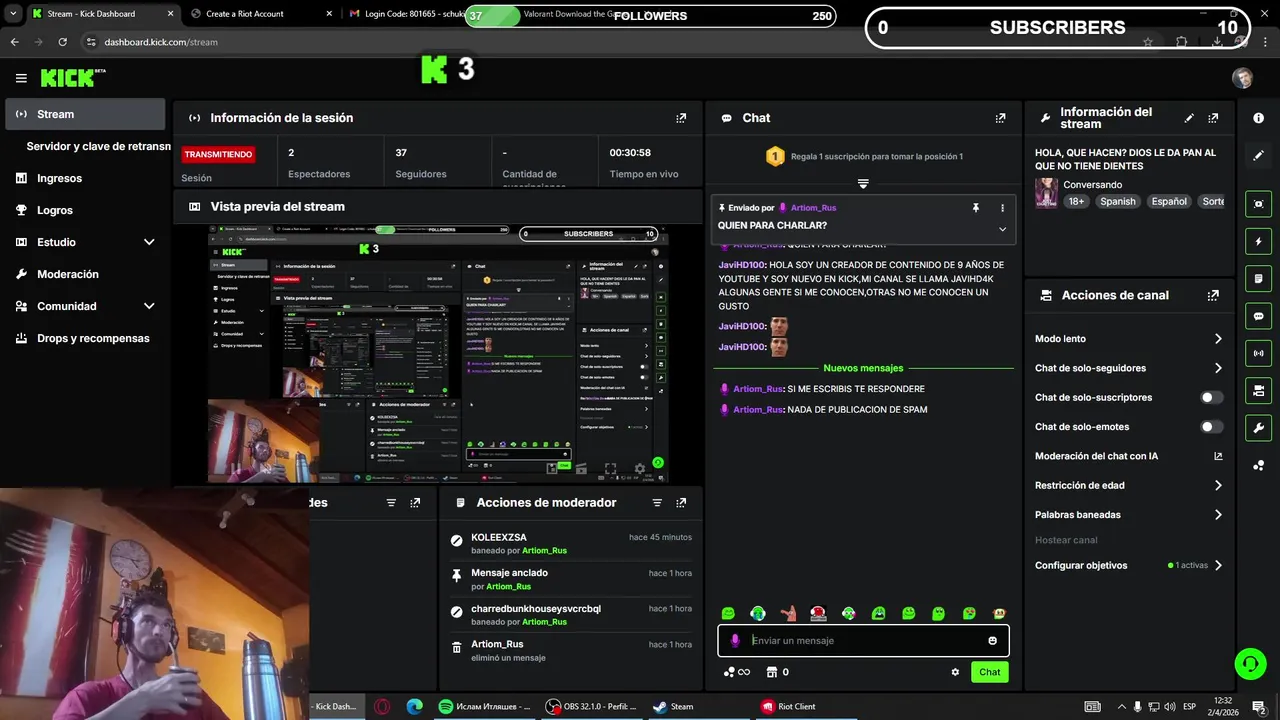
Task: Click the stream preview thumbnail
Action: tap(438, 354)
